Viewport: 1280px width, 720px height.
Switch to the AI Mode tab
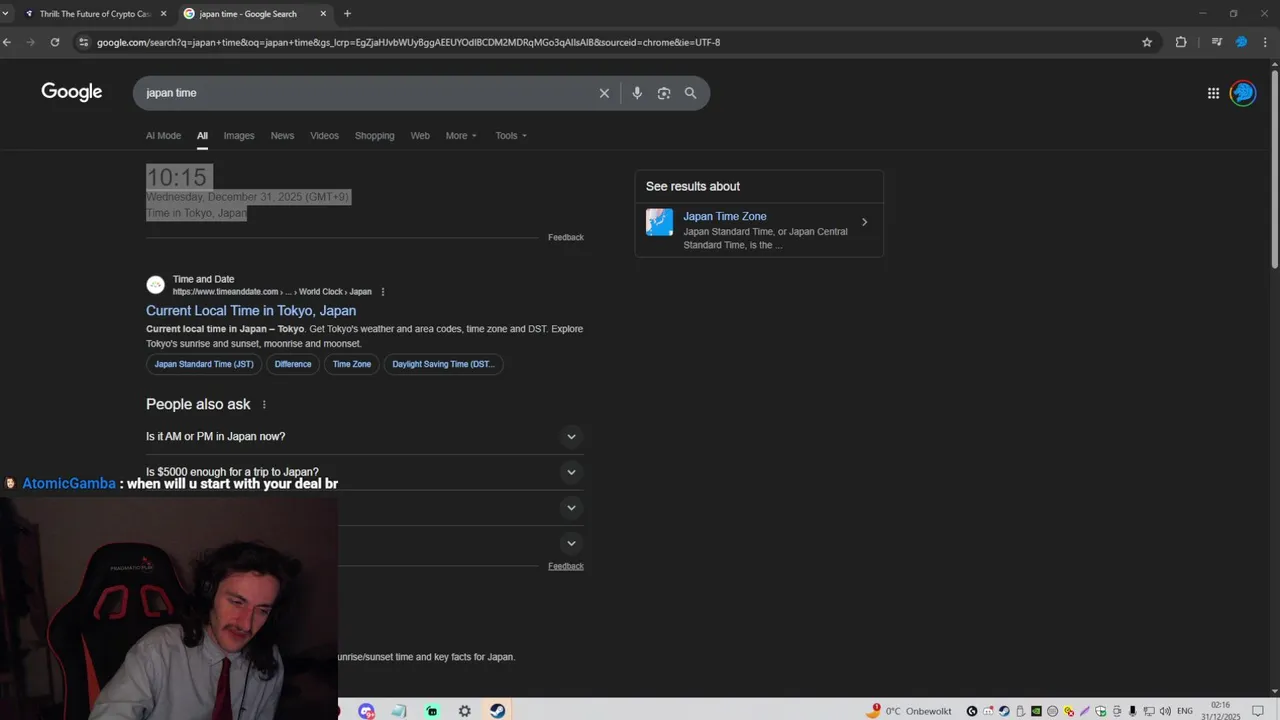pos(163,136)
